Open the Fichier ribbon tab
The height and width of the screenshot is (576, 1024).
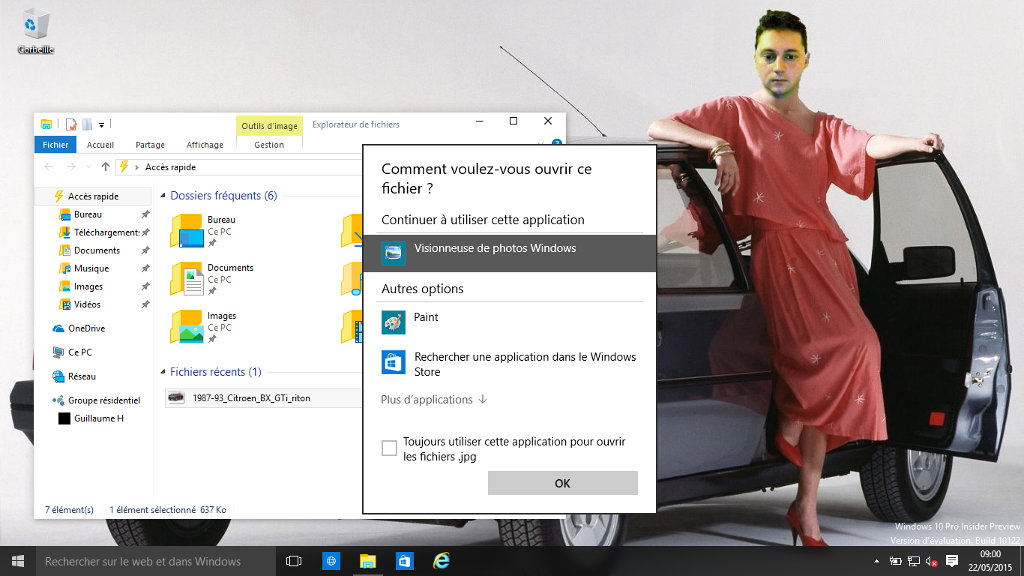coord(55,145)
